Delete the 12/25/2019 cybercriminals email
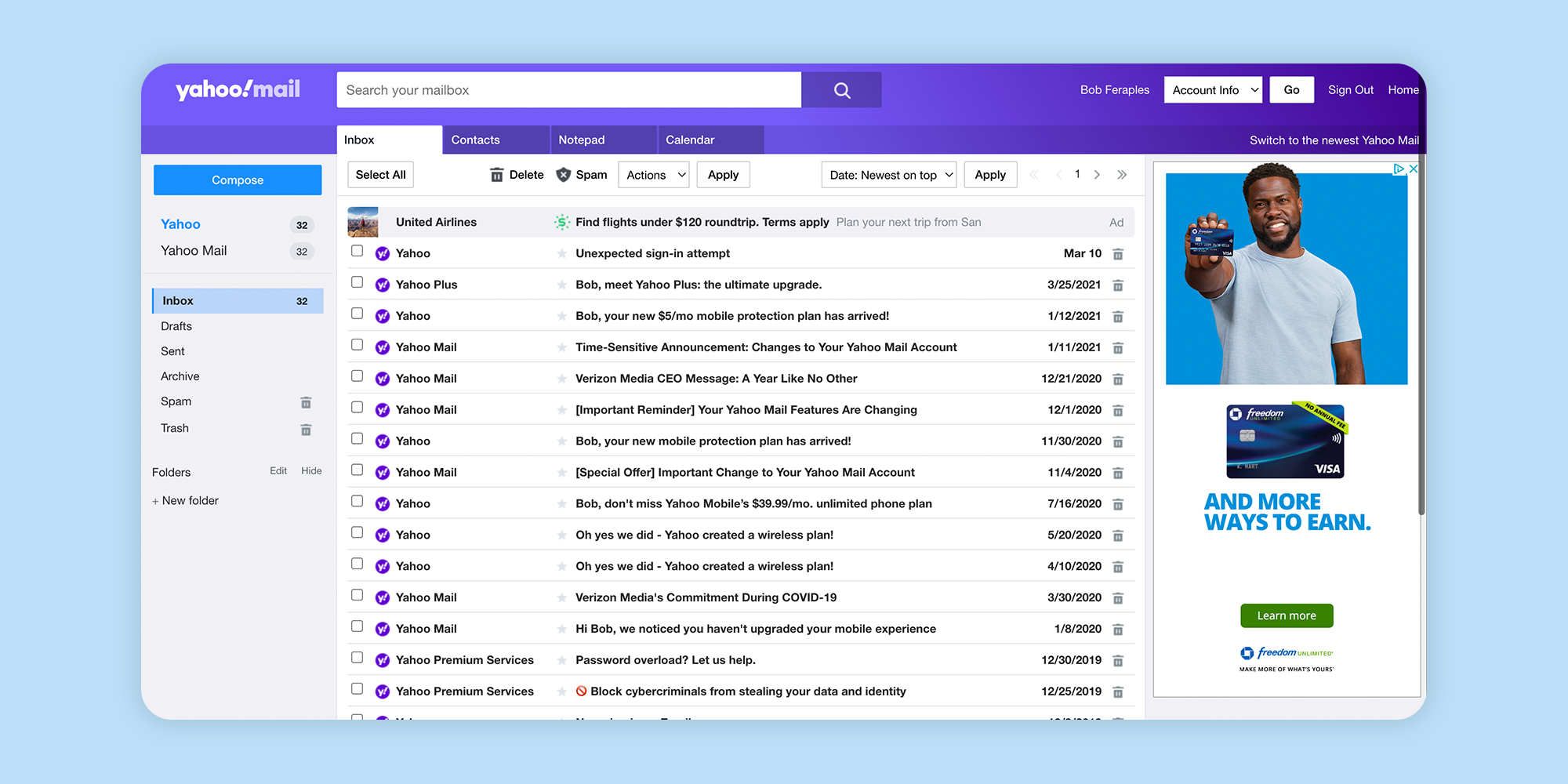 pos(1118,692)
